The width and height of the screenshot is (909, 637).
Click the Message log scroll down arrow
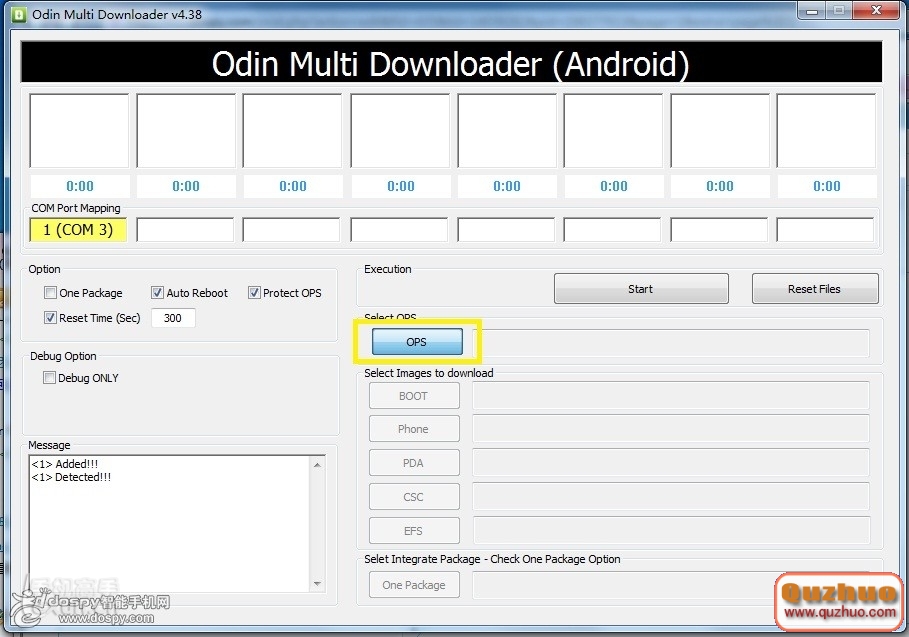tap(317, 584)
